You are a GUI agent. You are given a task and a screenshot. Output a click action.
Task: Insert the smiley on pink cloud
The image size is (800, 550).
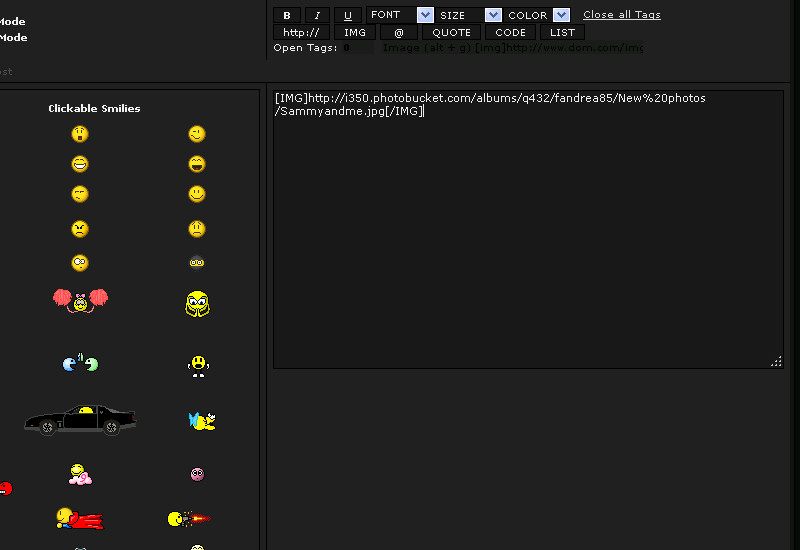click(80, 474)
